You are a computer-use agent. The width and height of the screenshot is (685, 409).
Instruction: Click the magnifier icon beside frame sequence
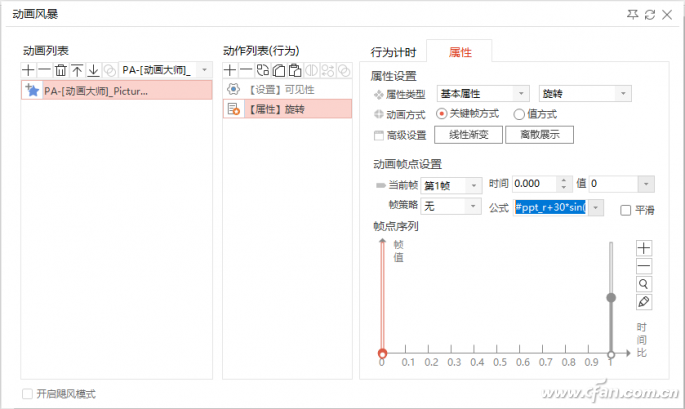(643, 284)
